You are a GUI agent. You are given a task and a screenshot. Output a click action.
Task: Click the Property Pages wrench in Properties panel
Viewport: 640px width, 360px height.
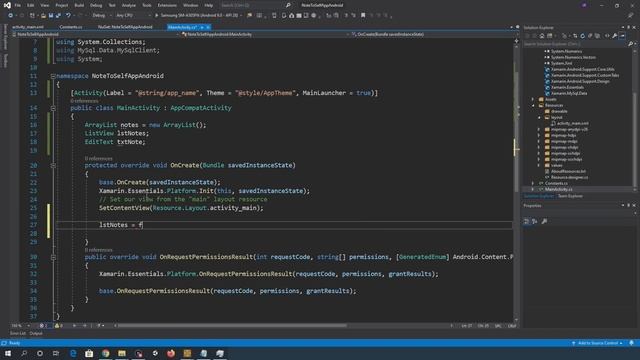(x=544, y=222)
